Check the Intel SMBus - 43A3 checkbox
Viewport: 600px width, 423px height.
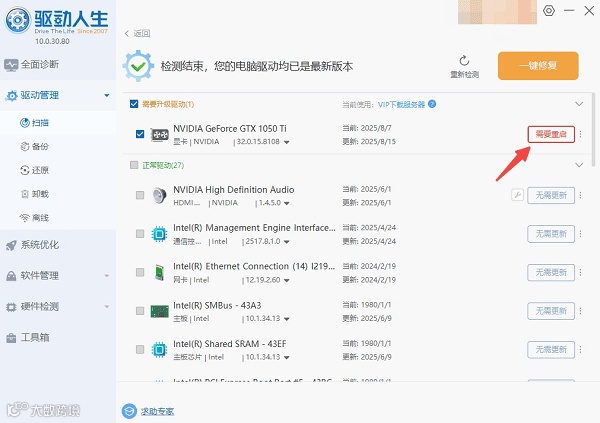[x=140, y=311]
